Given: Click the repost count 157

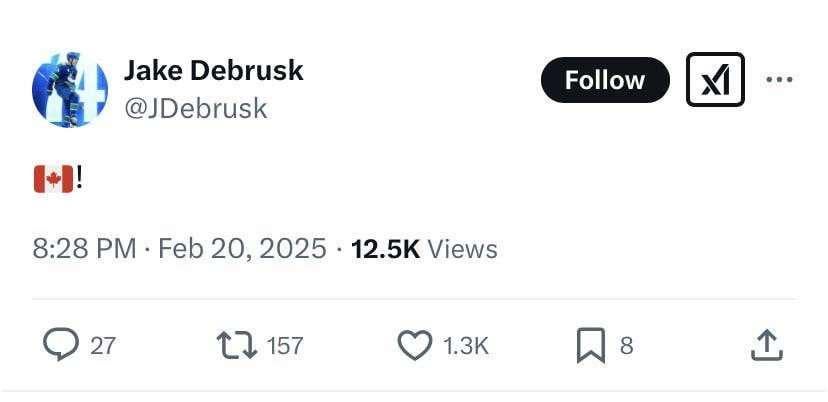Looking at the screenshot, I should coord(285,346).
